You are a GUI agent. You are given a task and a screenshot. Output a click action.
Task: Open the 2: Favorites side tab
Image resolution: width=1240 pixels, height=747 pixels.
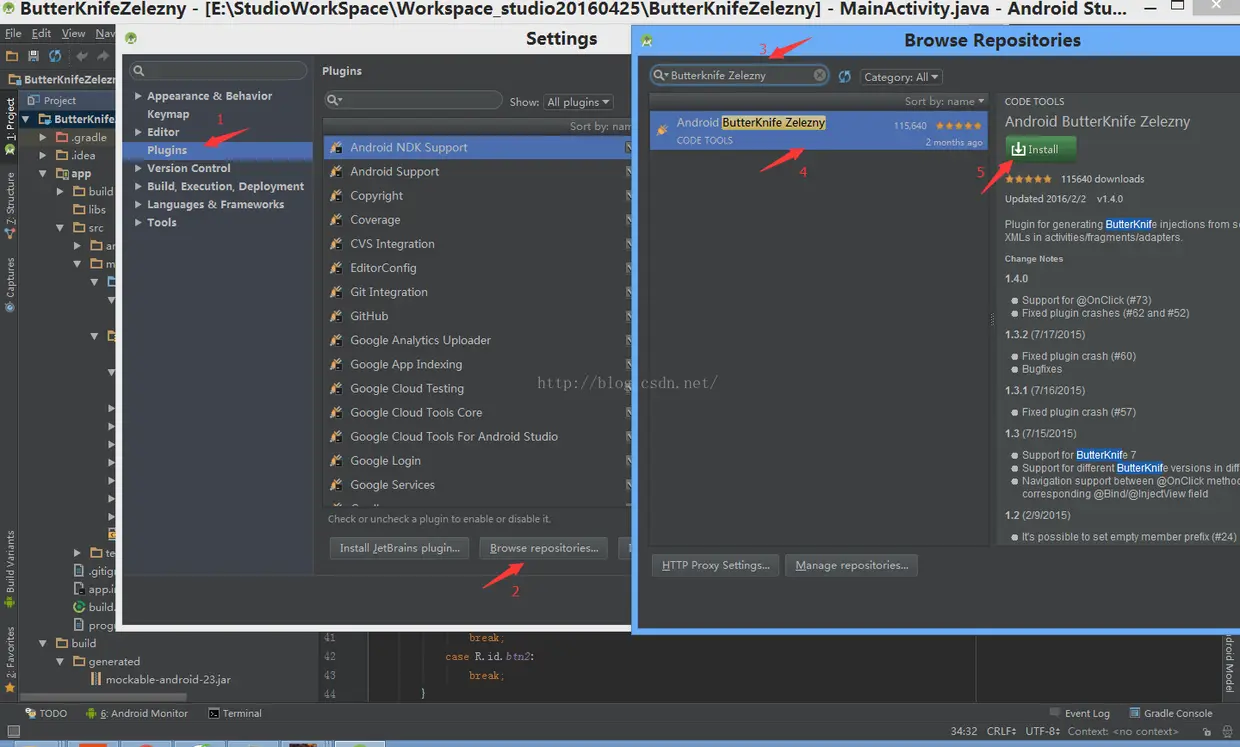click(x=10, y=659)
